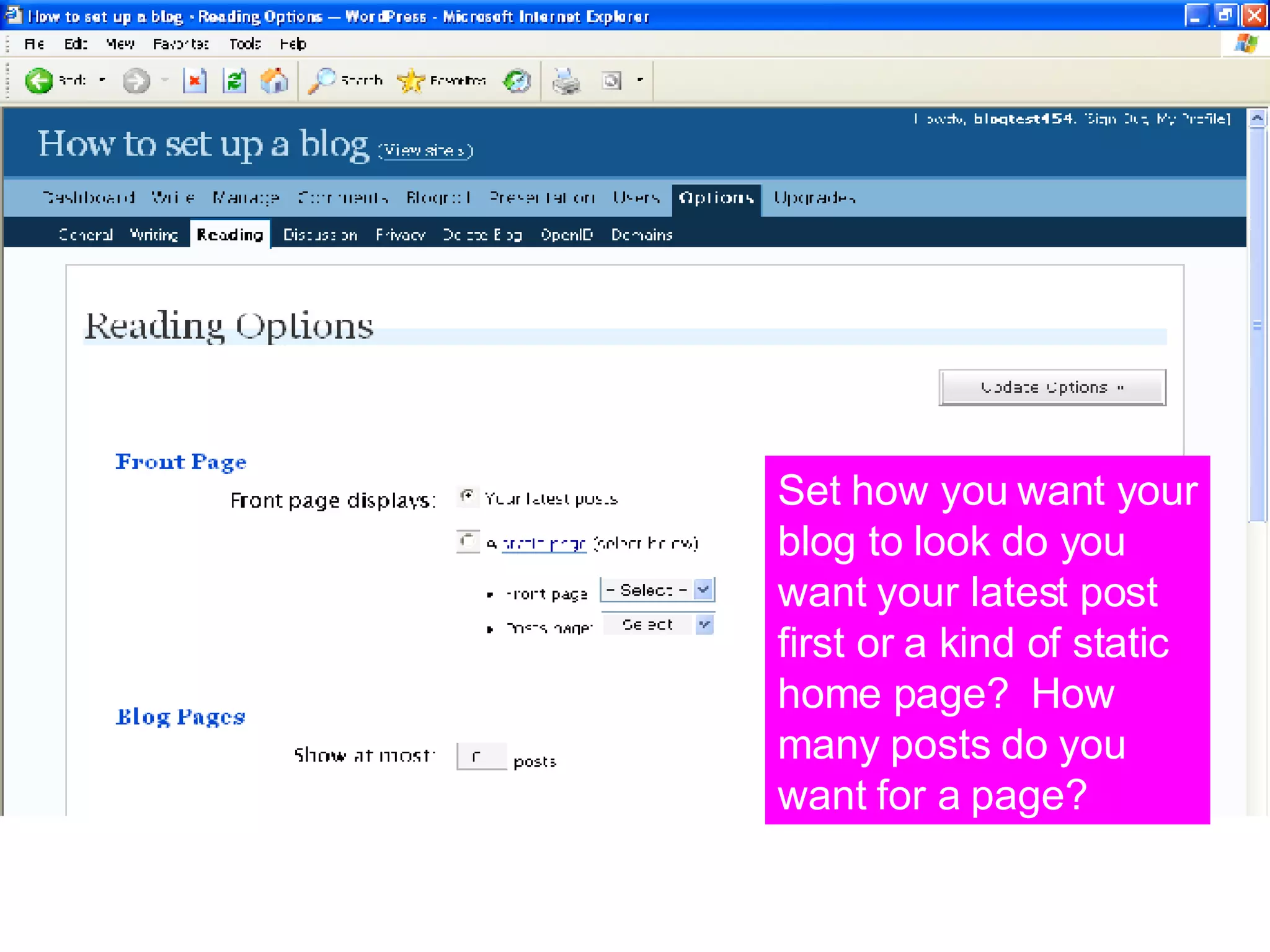The height and width of the screenshot is (952, 1270).
Task: Expand the Back button history arrow
Action: coord(102,80)
